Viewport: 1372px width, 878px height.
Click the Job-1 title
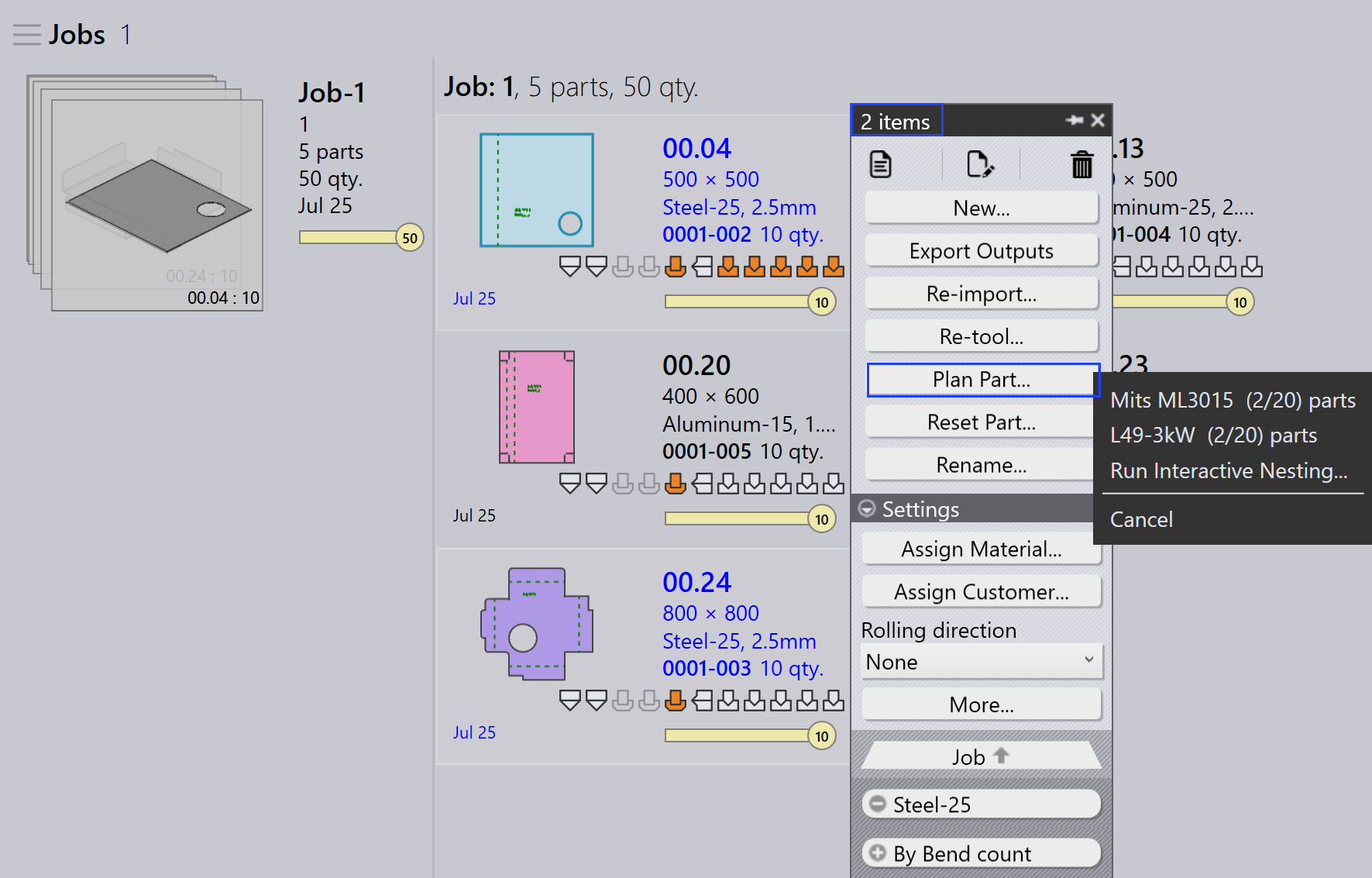(x=332, y=93)
